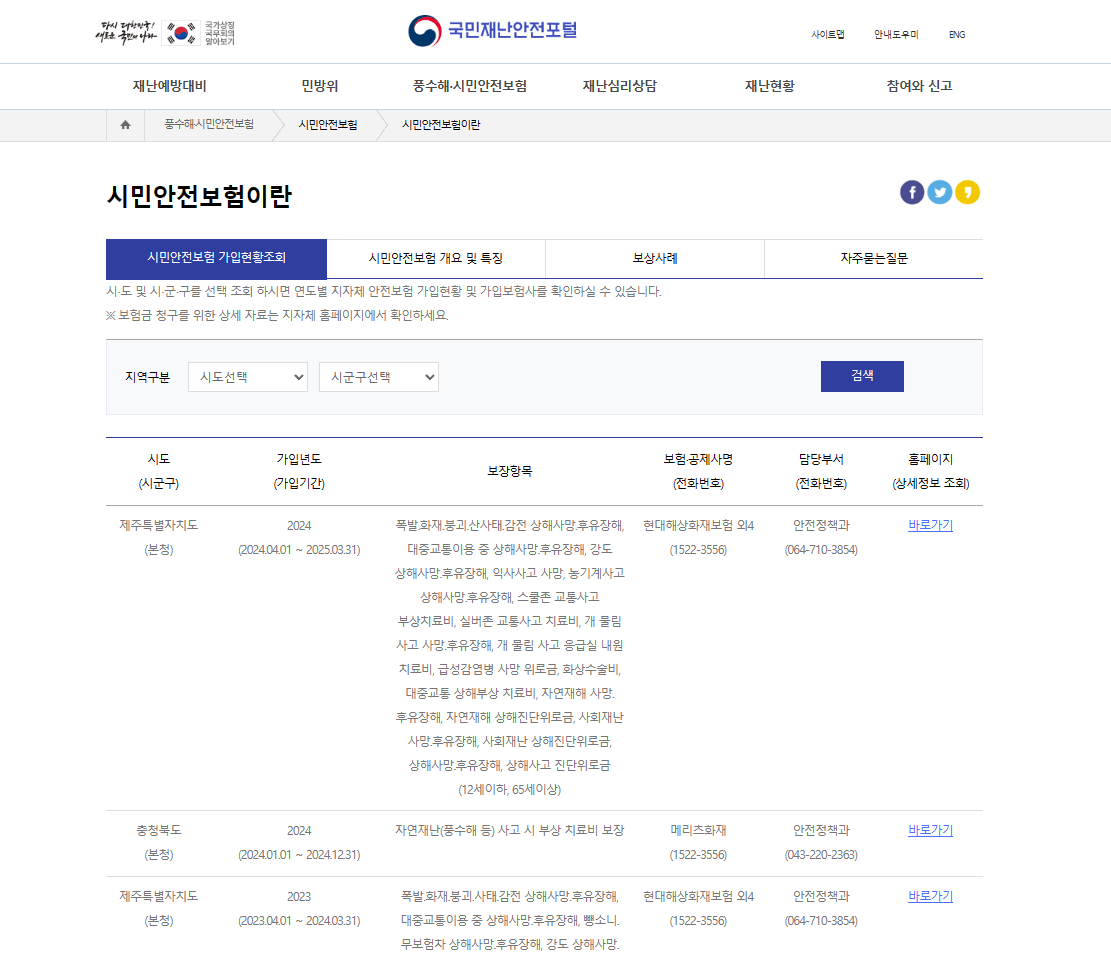1111x957 pixels.
Task: Switch to the 시민안전보험 개요 및 특징 tab
Action: pos(435,259)
